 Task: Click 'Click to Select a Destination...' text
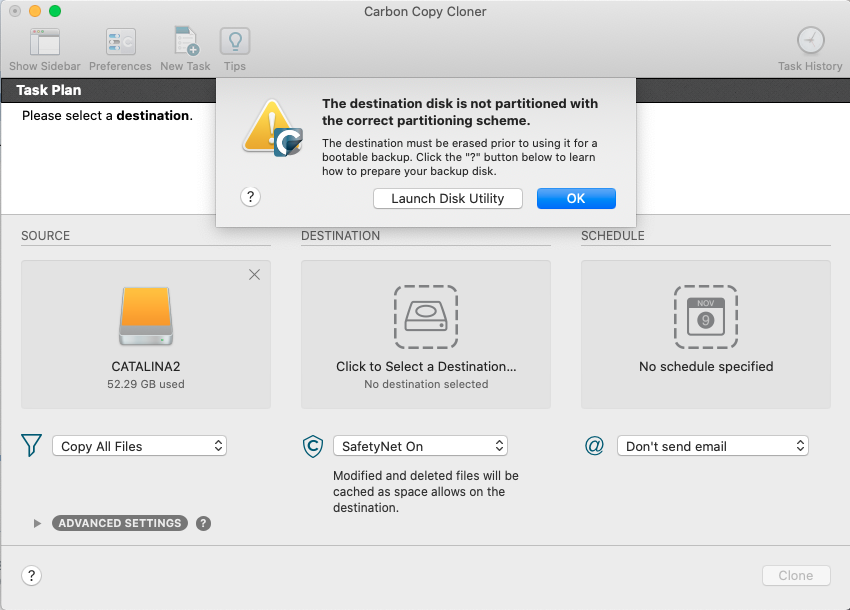pos(426,367)
